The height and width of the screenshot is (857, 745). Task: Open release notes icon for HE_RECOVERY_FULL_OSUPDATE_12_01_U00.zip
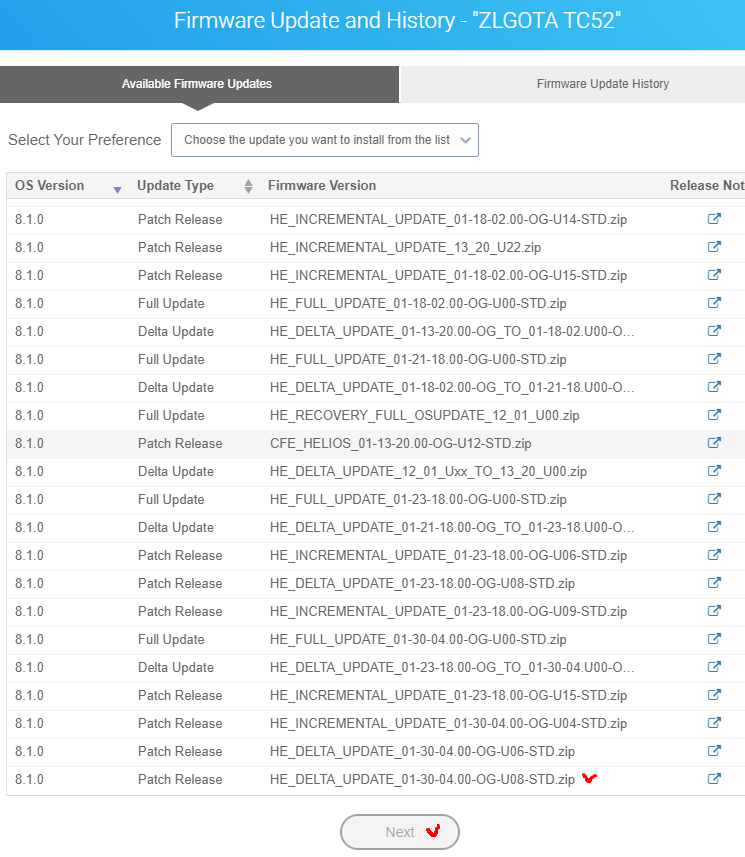714,415
